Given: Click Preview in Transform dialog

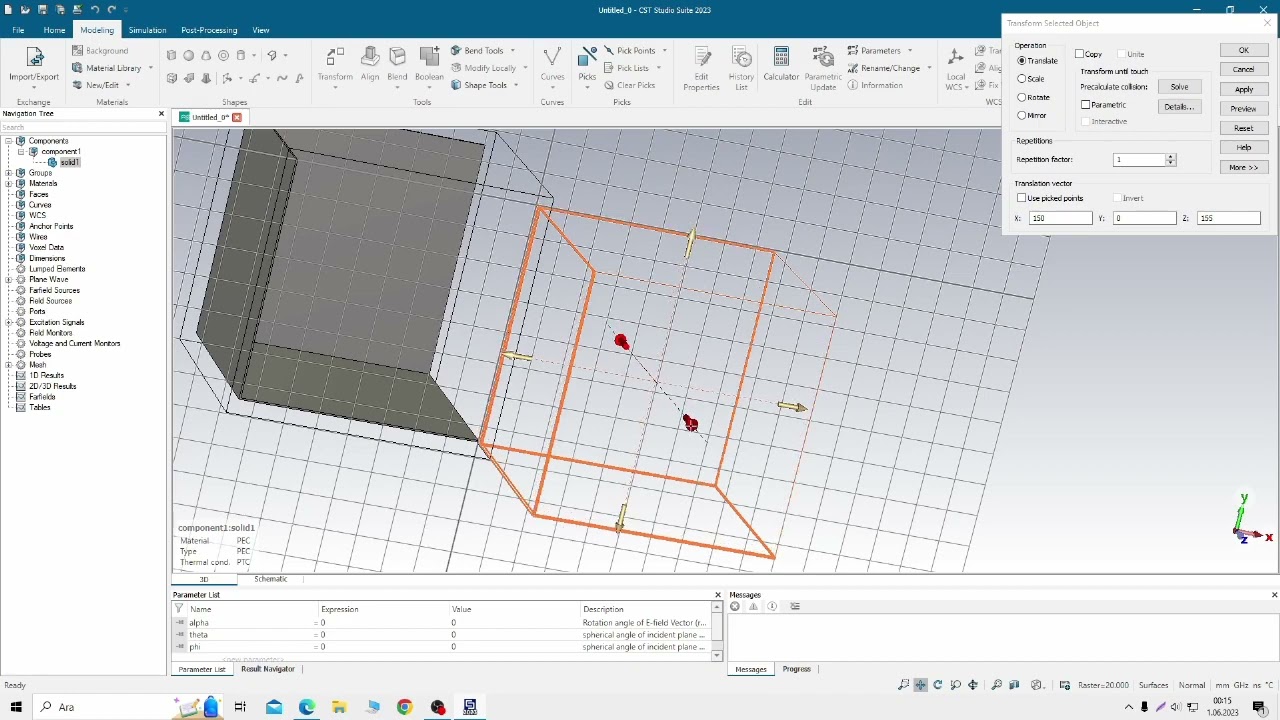Looking at the screenshot, I should 1244,108.
